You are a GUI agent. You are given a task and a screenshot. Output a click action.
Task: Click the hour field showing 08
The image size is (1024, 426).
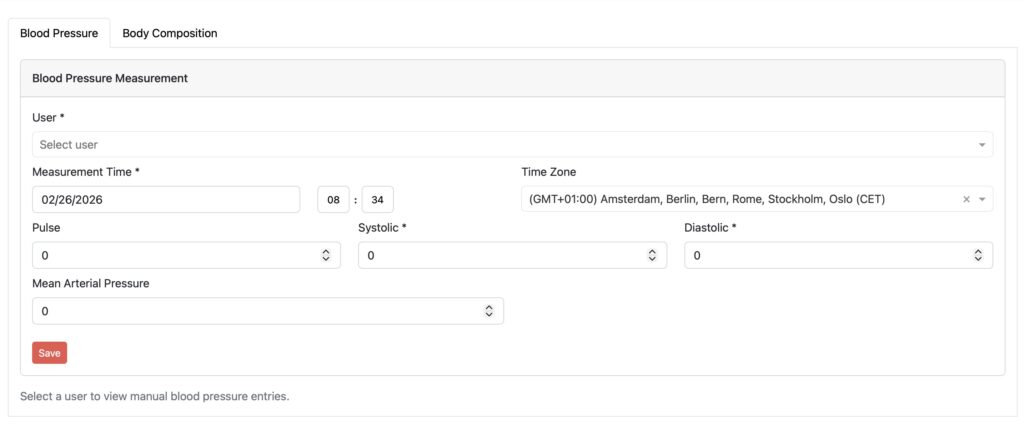point(333,200)
